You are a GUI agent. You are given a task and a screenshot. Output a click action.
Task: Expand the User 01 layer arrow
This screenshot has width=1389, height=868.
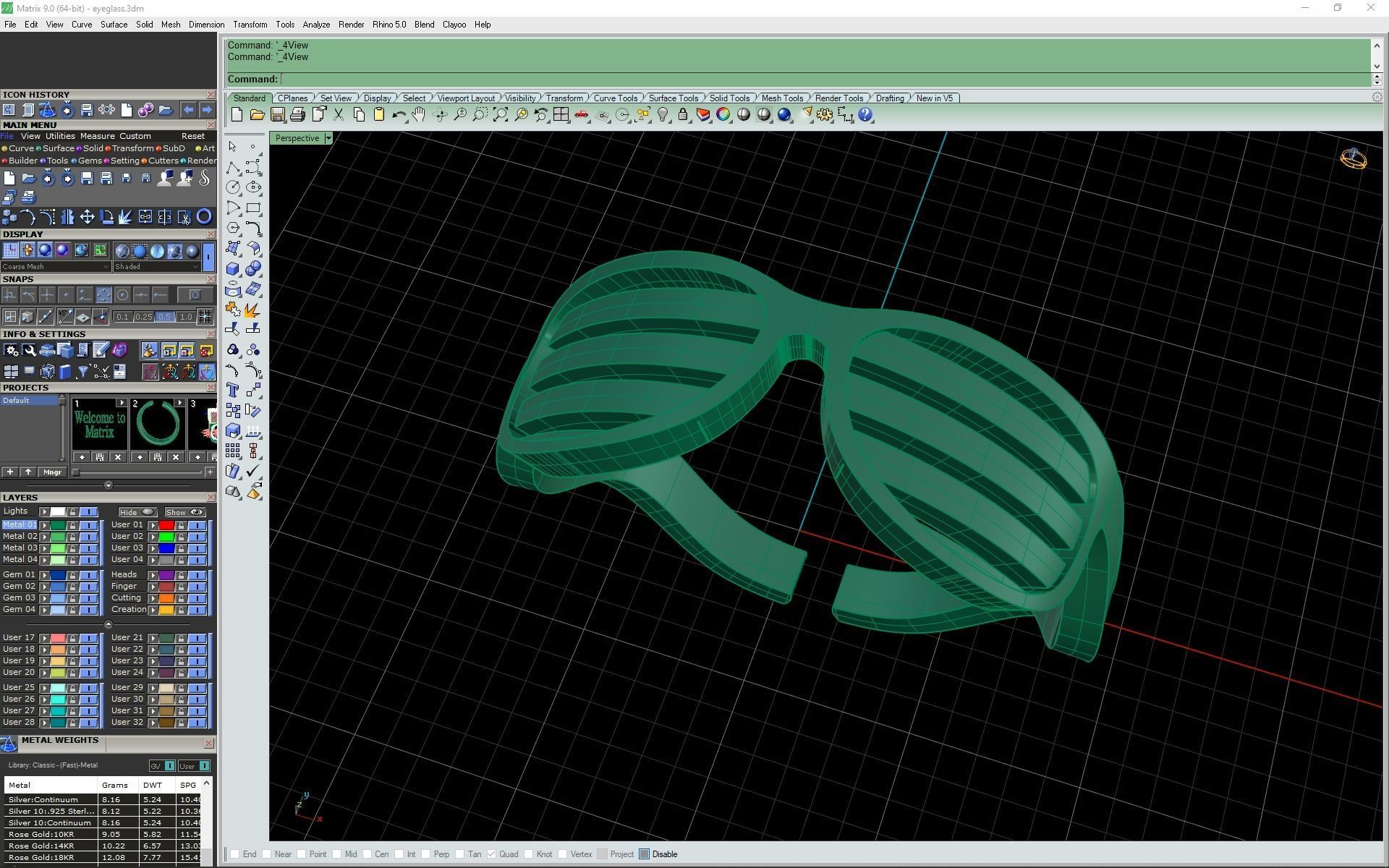click(153, 525)
